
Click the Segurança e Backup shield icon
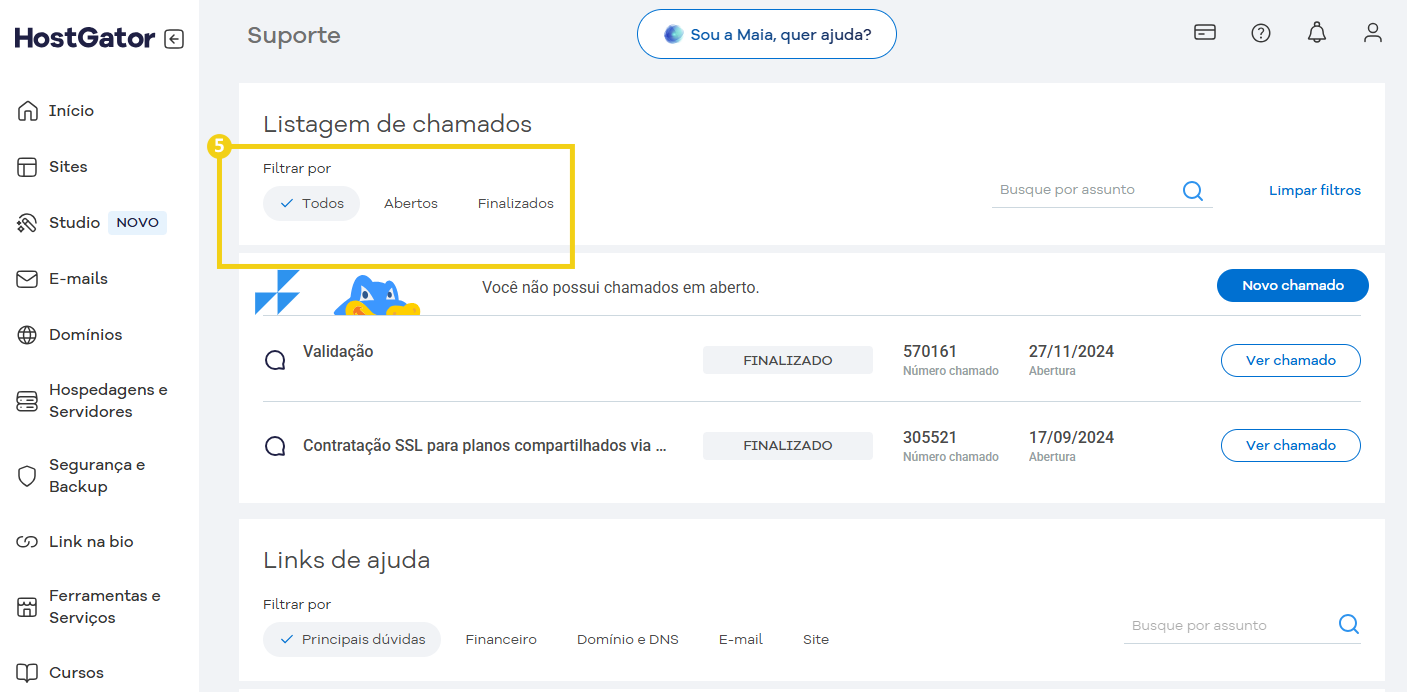[x=27, y=476]
